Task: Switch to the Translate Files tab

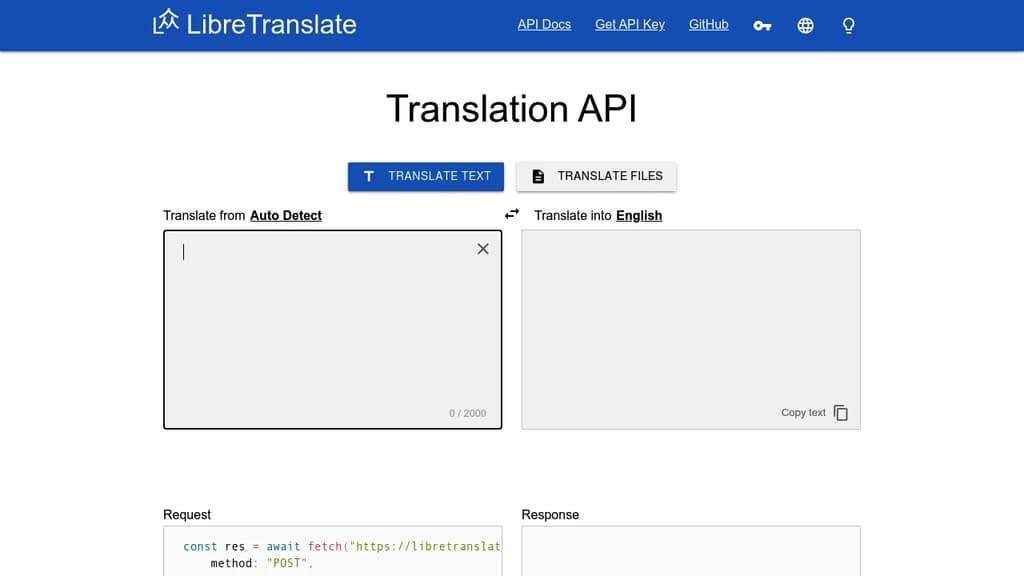Action: tap(597, 175)
